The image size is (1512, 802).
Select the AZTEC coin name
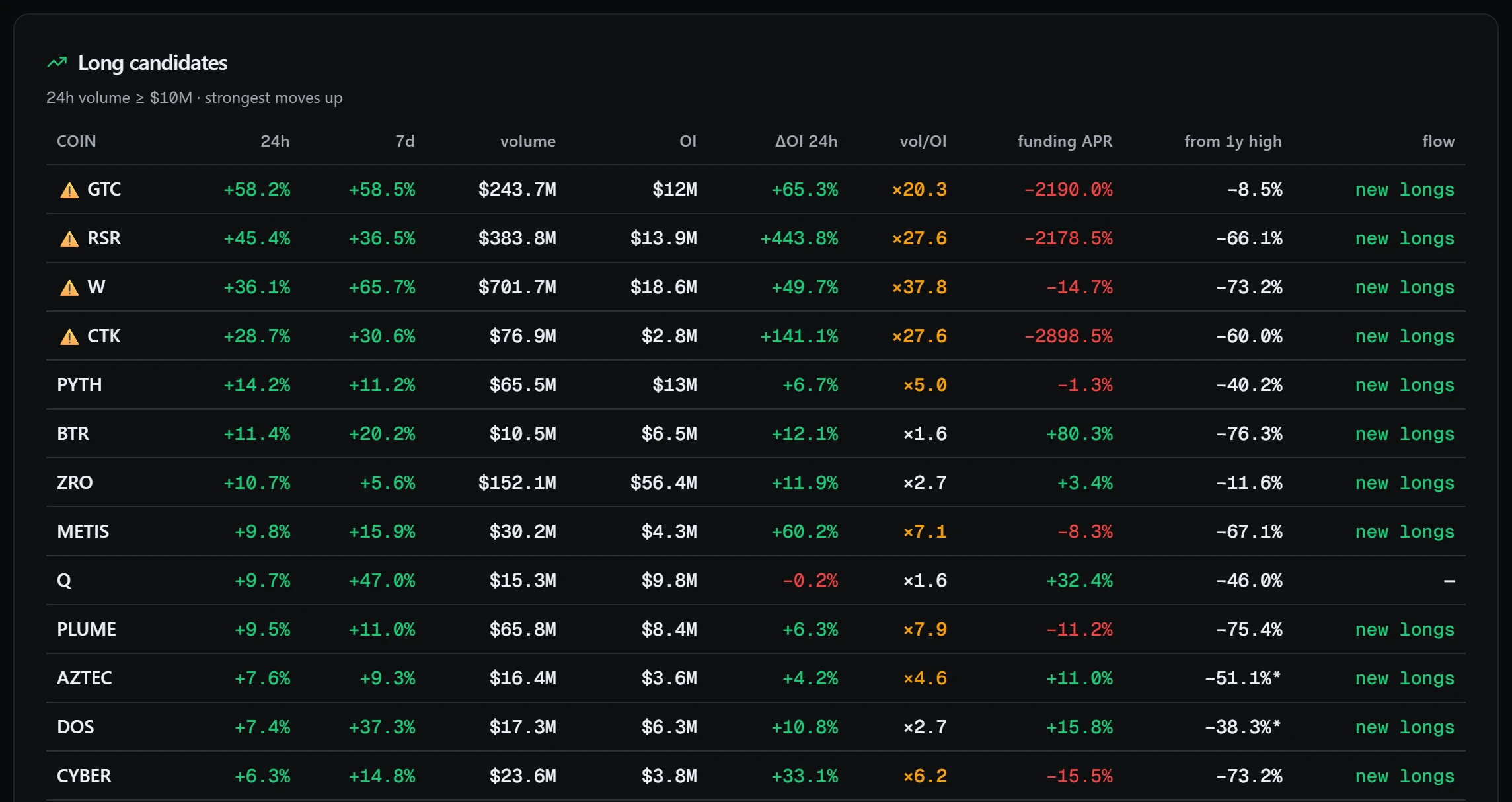click(x=85, y=678)
